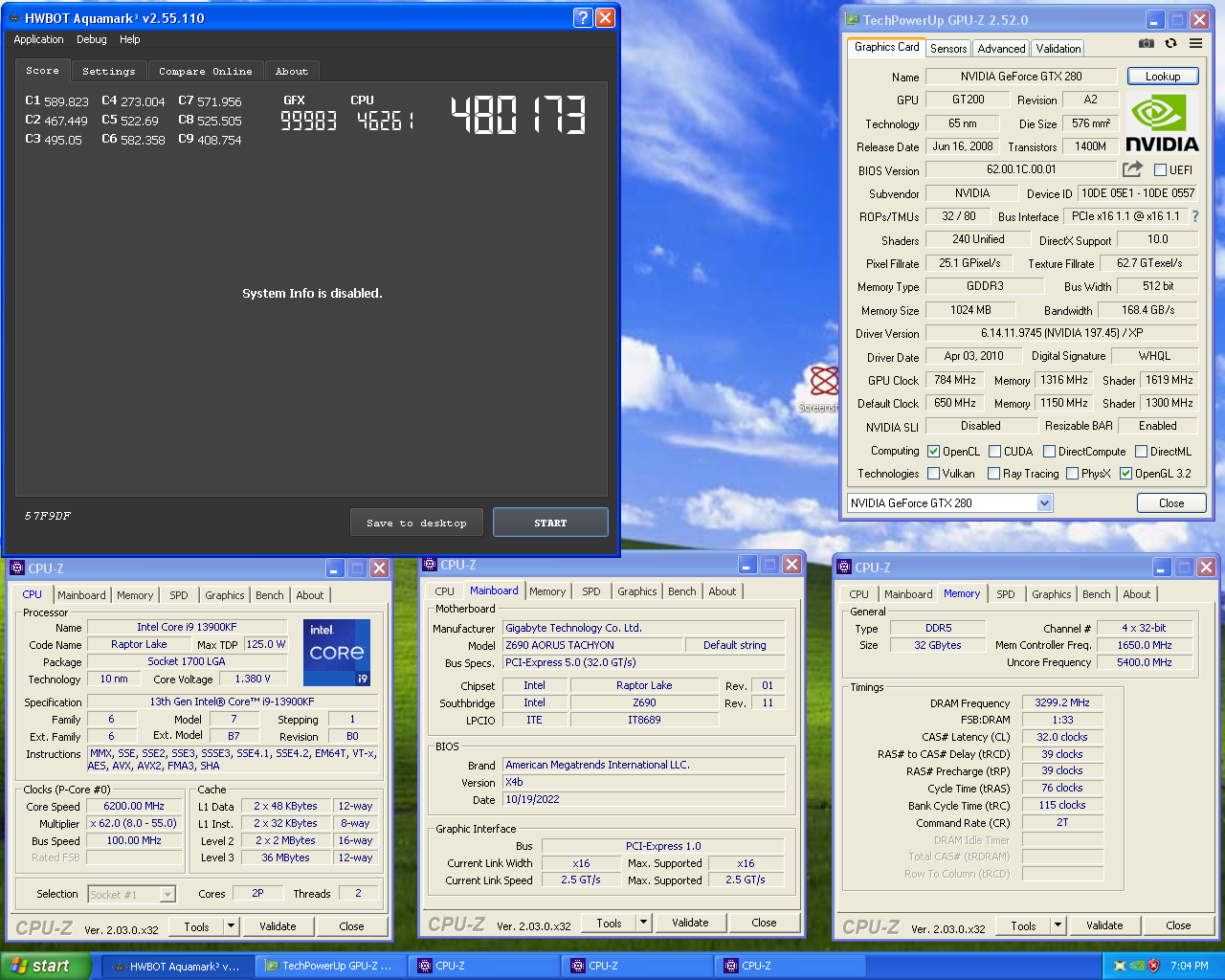Switch to the Compare Online tab

(x=206, y=72)
